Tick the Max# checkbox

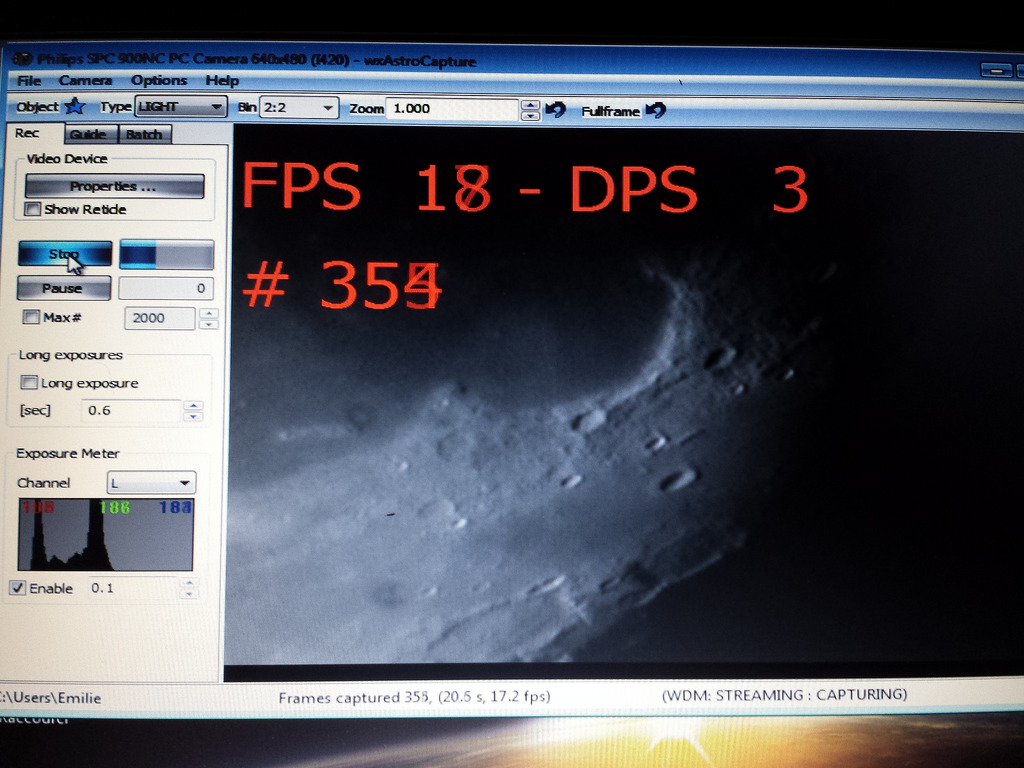(x=31, y=317)
